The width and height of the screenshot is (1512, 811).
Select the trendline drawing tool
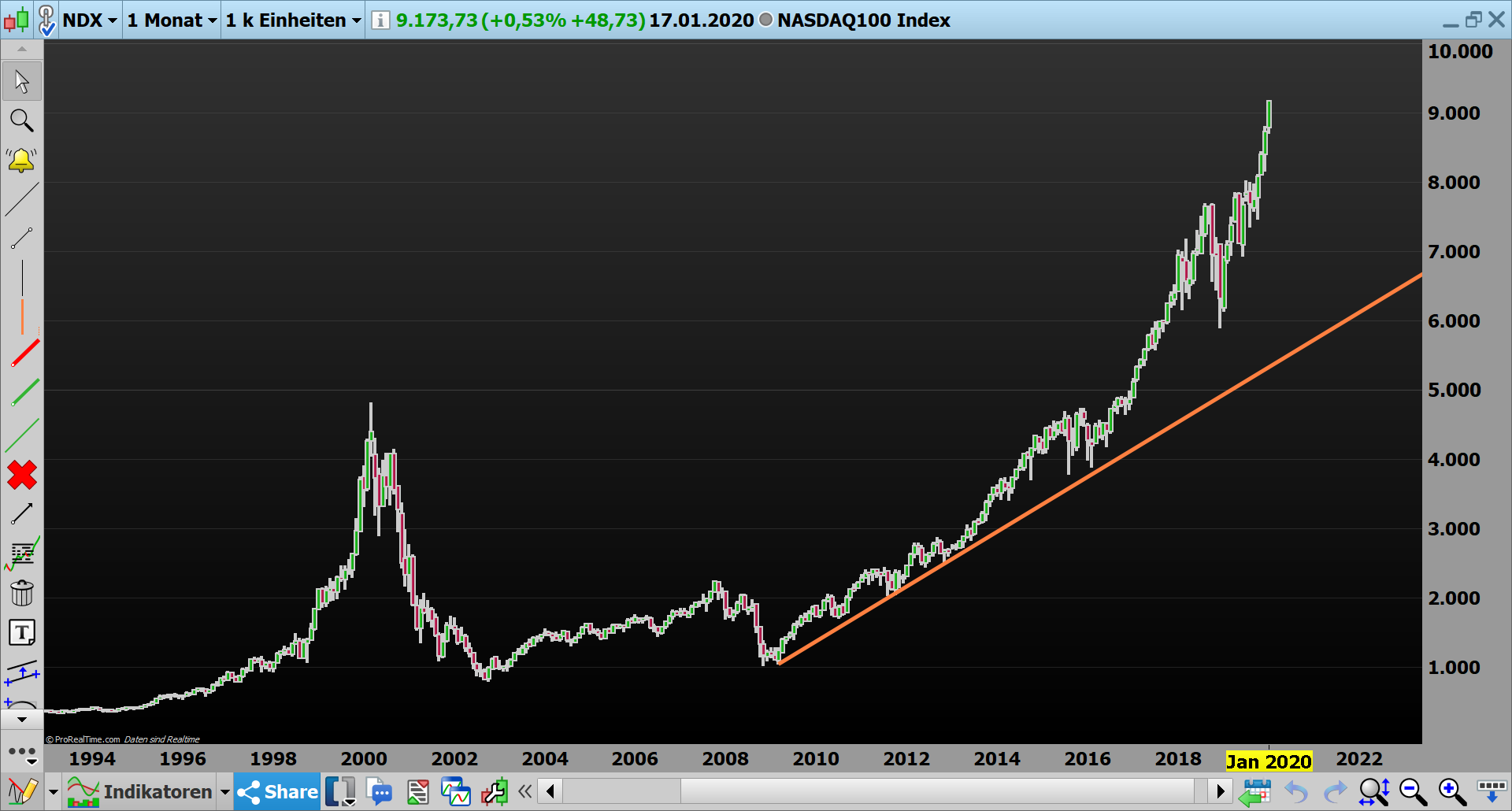[21, 199]
